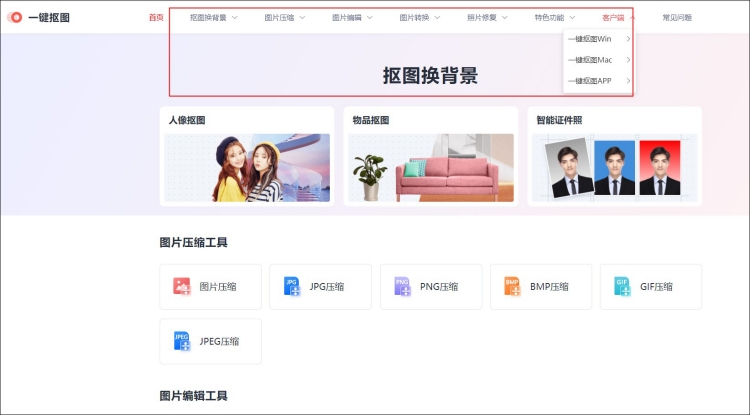Screen dimensions: 750x415
Task: Click the purple PNG压缩 icon
Action: pos(402,287)
